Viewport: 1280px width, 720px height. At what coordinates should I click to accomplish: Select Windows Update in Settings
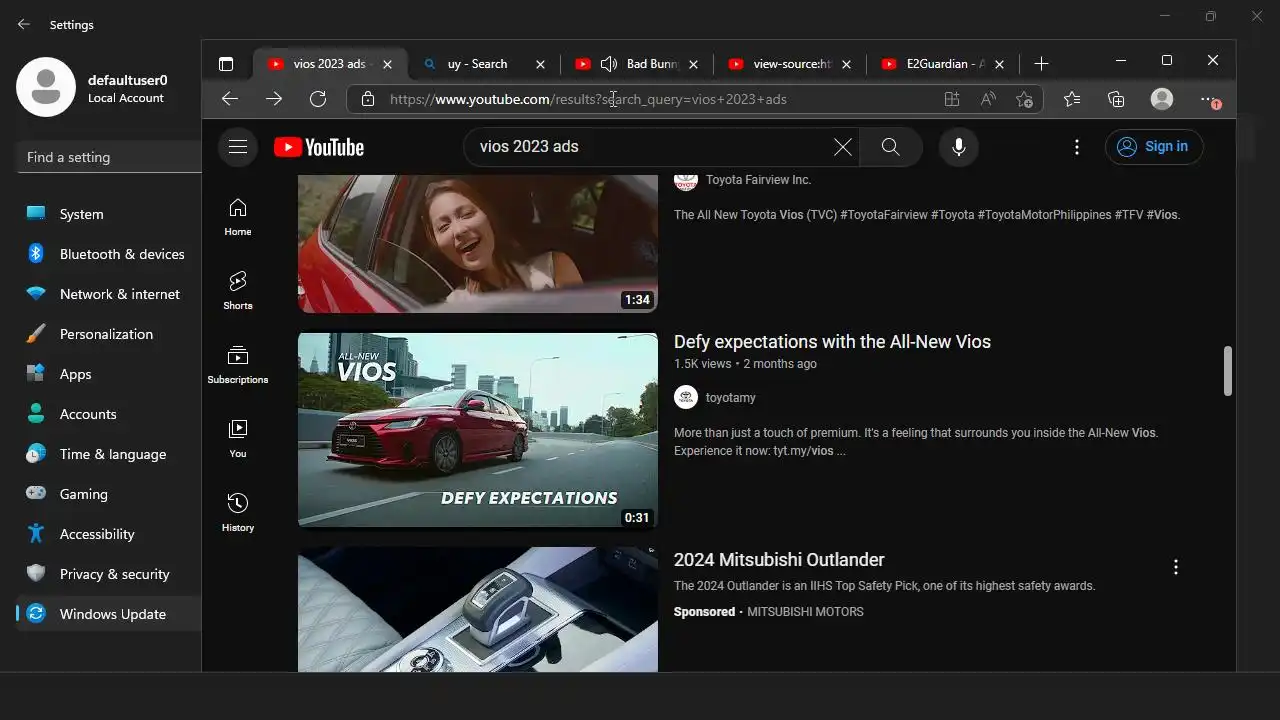[109, 614]
